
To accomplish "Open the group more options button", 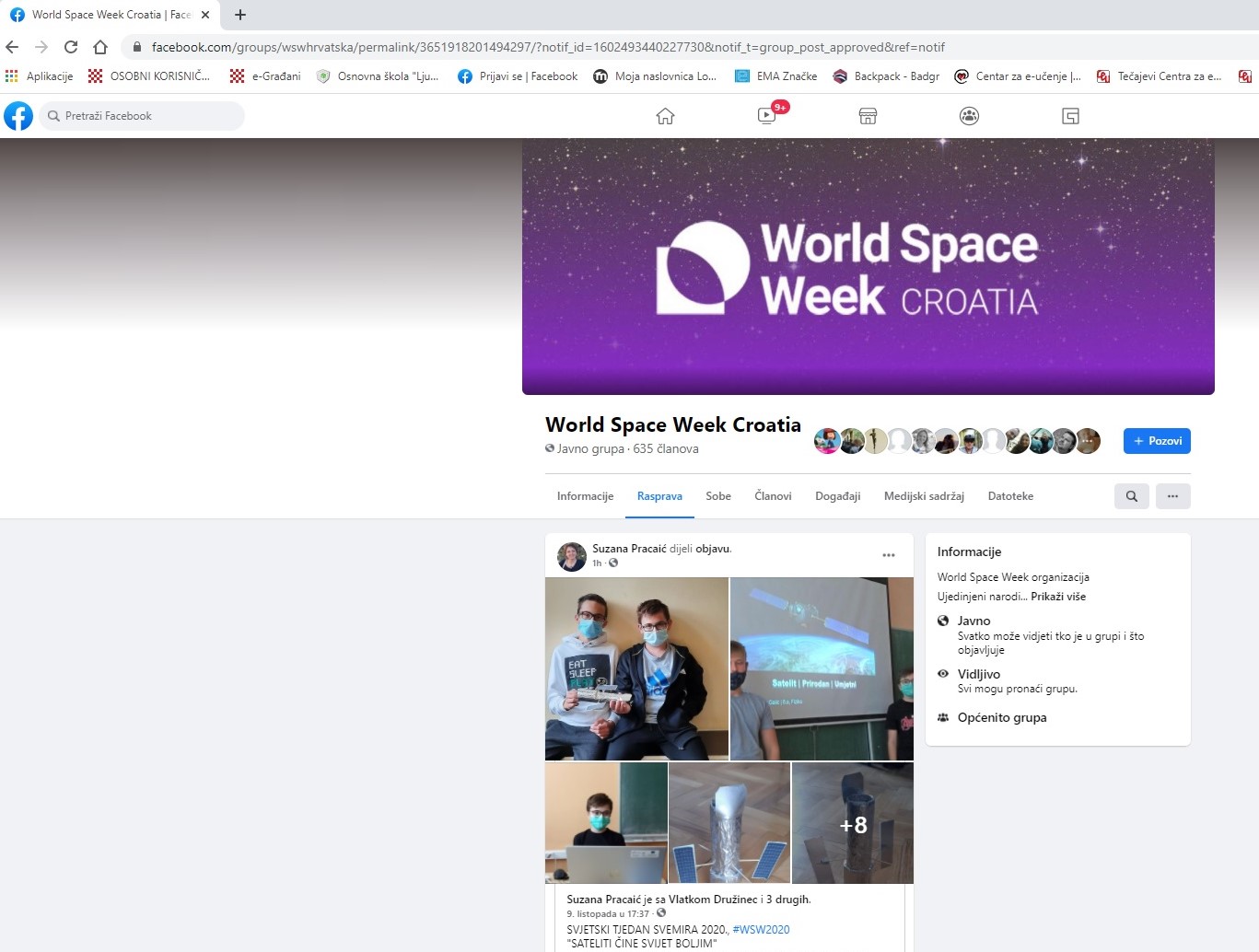I will 1172,496.
